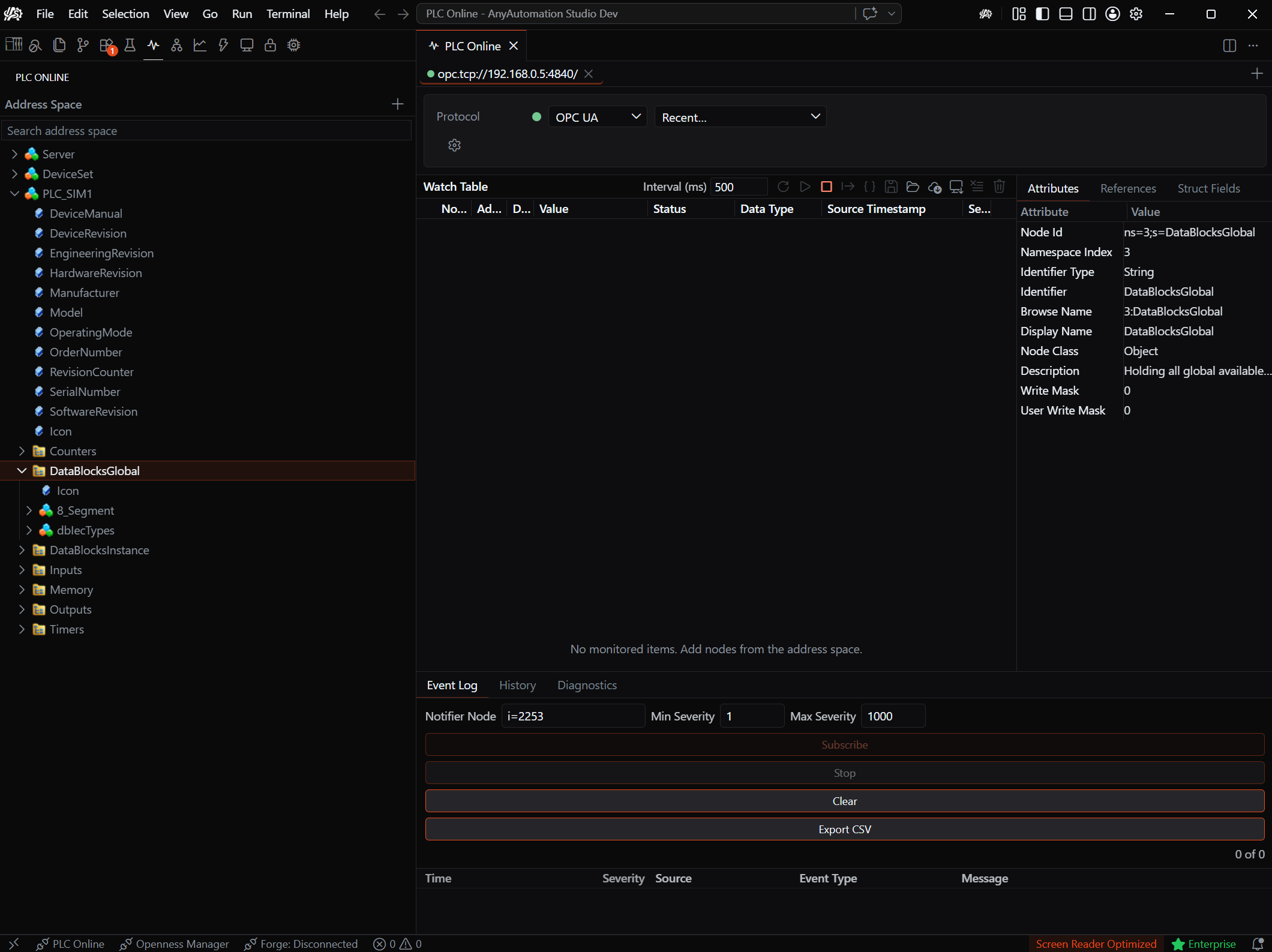Click the Export CSV button
The width and height of the screenshot is (1272, 952).
point(844,829)
